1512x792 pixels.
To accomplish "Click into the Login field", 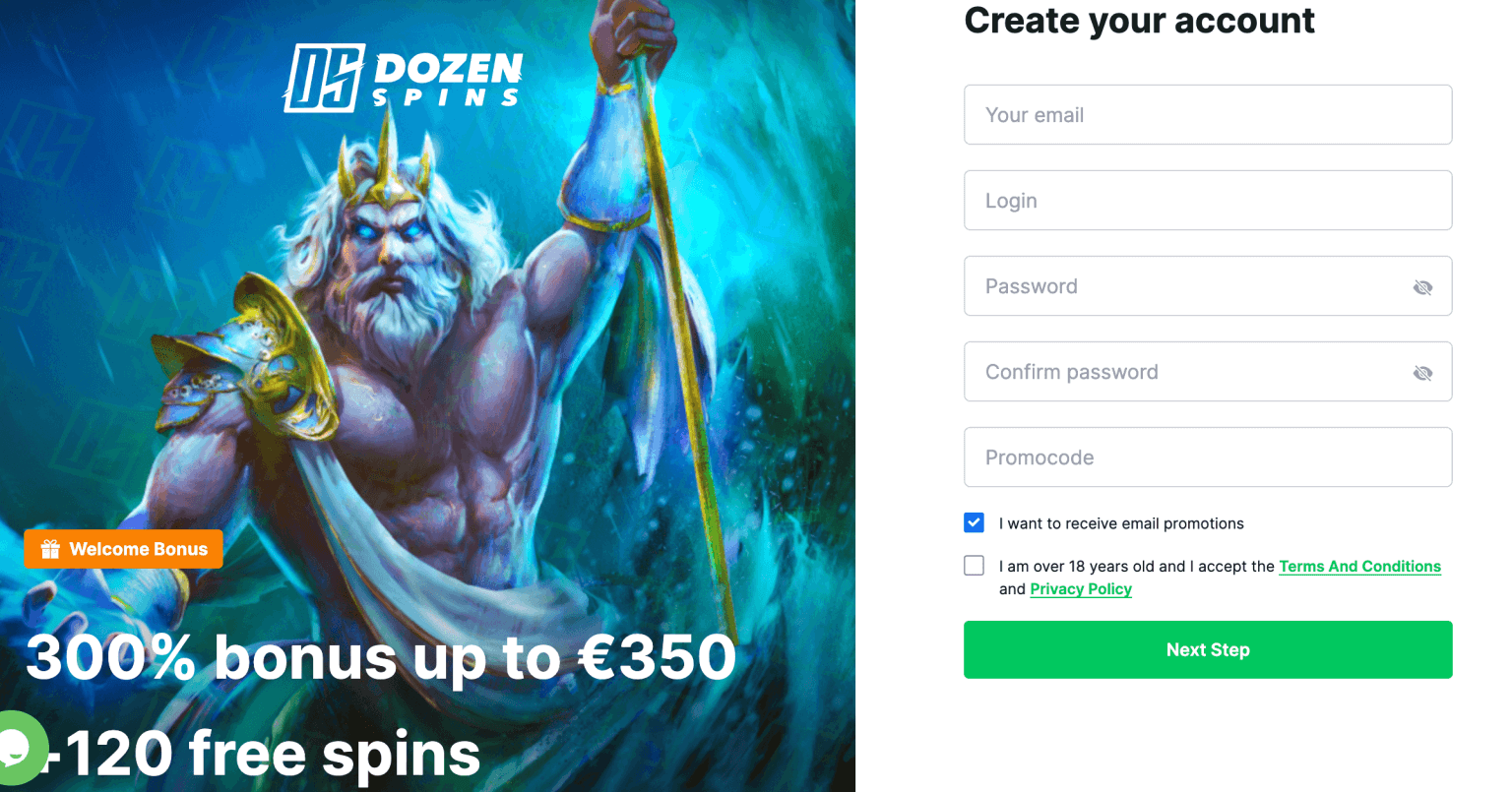I will 1208,200.
